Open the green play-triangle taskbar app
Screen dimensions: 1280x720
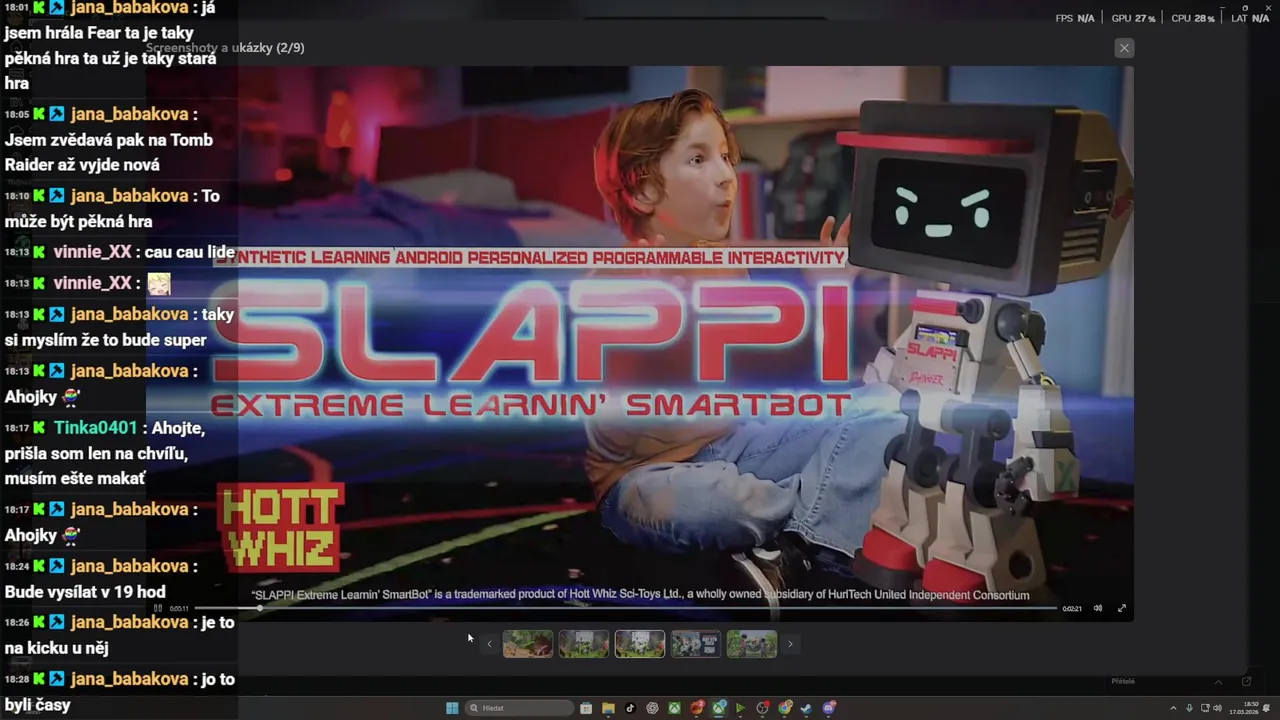tap(740, 708)
